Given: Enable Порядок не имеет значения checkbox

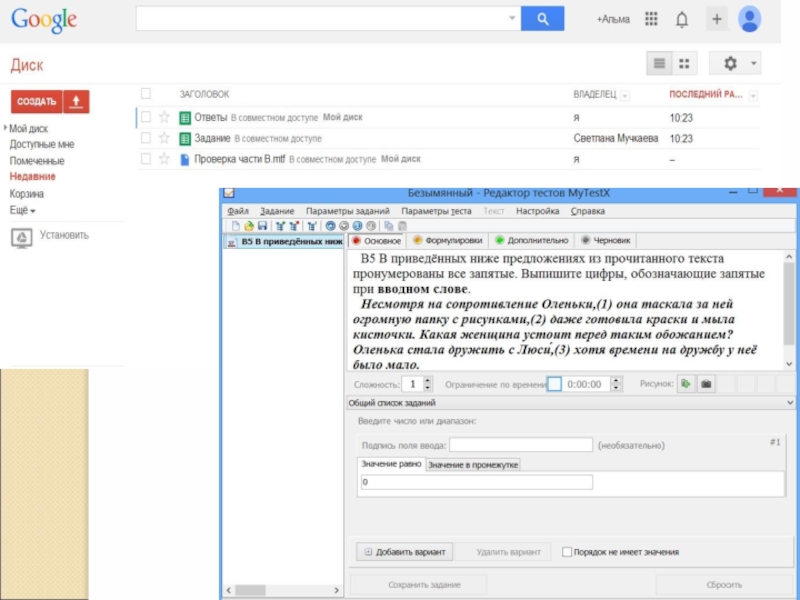Looking at the screenshot, I should coord(567,552).
